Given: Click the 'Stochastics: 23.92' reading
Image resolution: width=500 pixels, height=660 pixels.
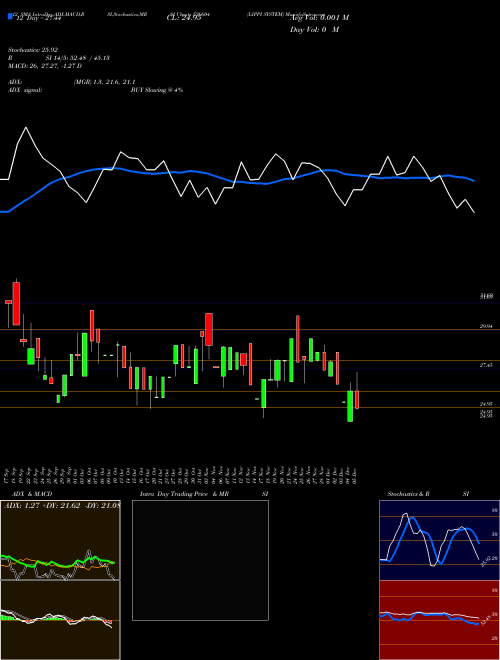Looking at the screenshot, I should point(33,50).
